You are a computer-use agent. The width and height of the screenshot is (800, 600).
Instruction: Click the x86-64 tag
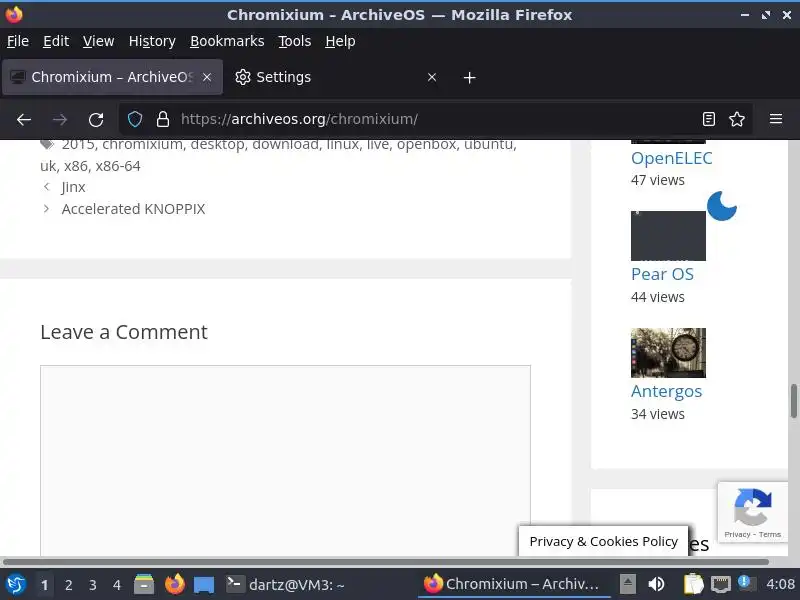click(x=118, y=166)
